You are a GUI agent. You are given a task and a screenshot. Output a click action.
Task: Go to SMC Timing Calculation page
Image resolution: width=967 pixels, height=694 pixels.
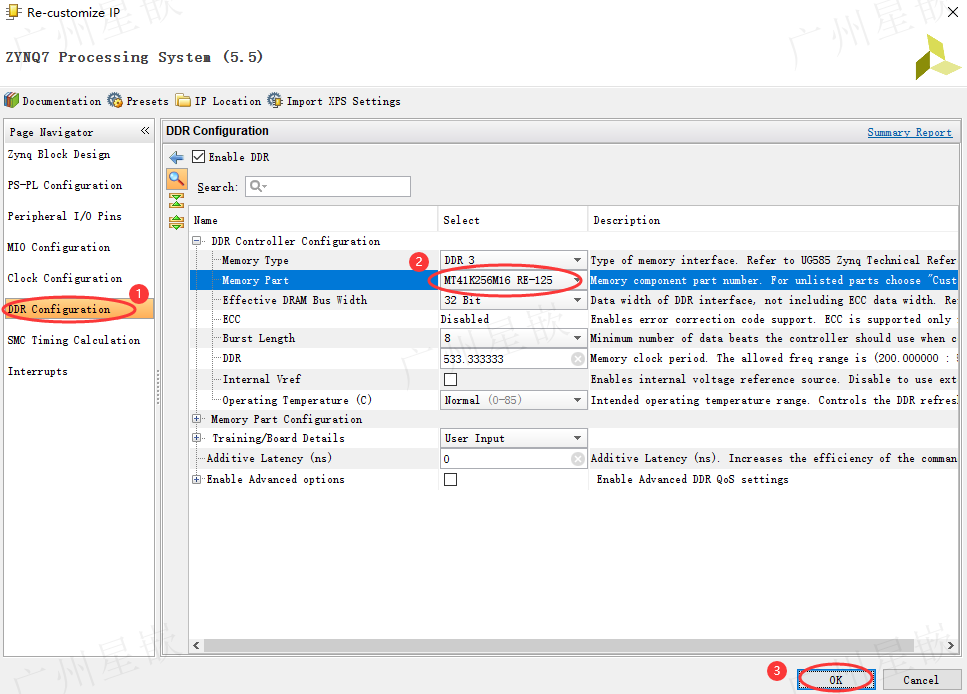pos(73,340)
